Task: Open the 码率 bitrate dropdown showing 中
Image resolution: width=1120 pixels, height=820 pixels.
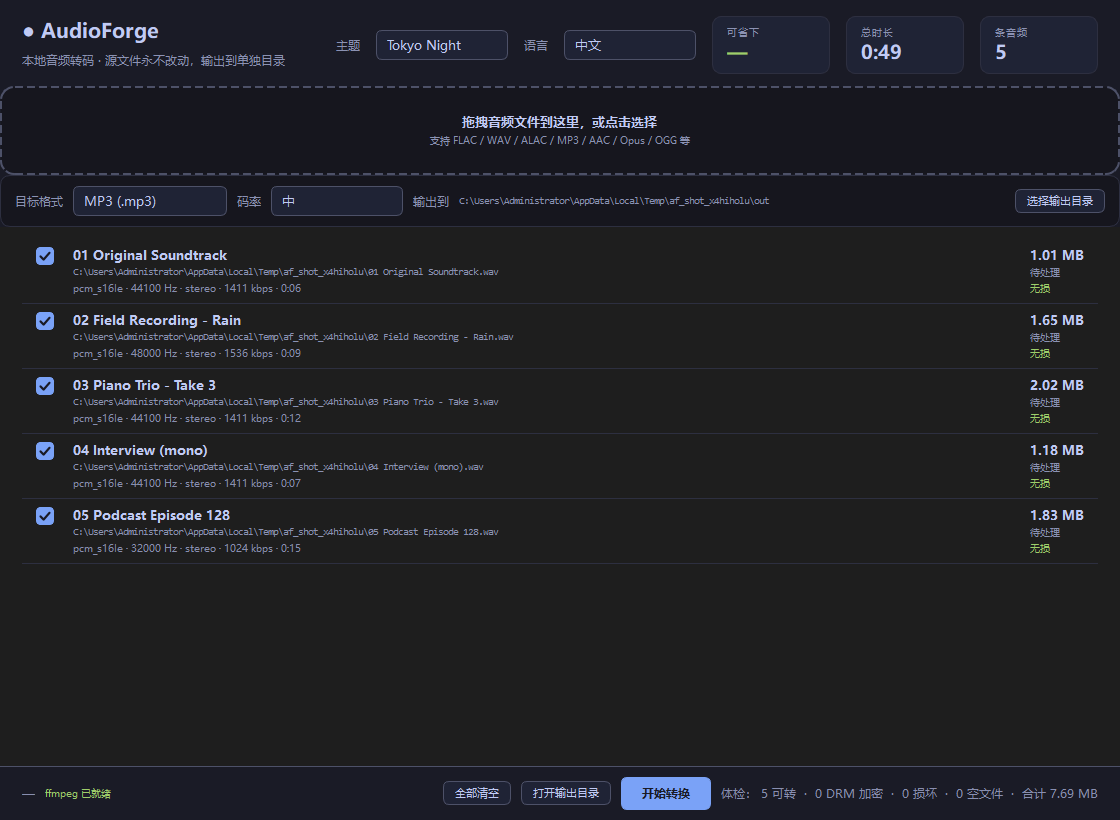Action: pyautogui.click(x=336, y=201)
